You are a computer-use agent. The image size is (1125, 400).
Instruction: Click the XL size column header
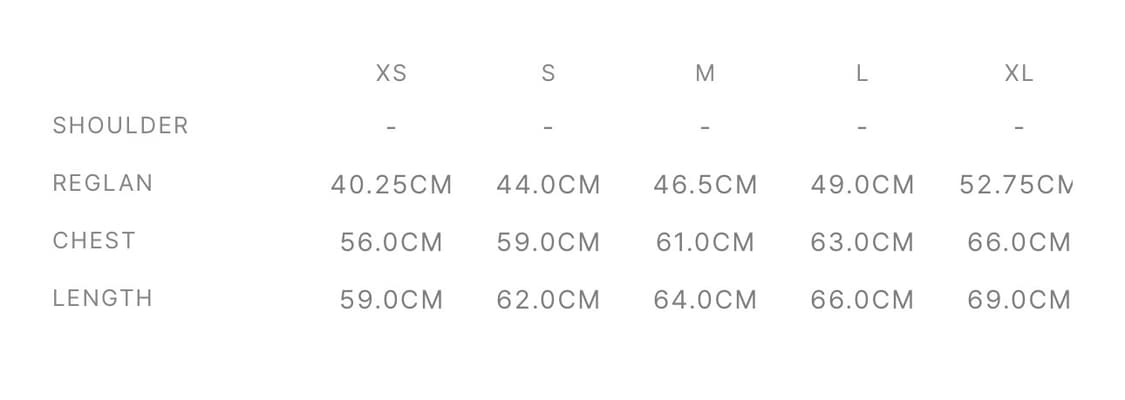point(1019,73)
